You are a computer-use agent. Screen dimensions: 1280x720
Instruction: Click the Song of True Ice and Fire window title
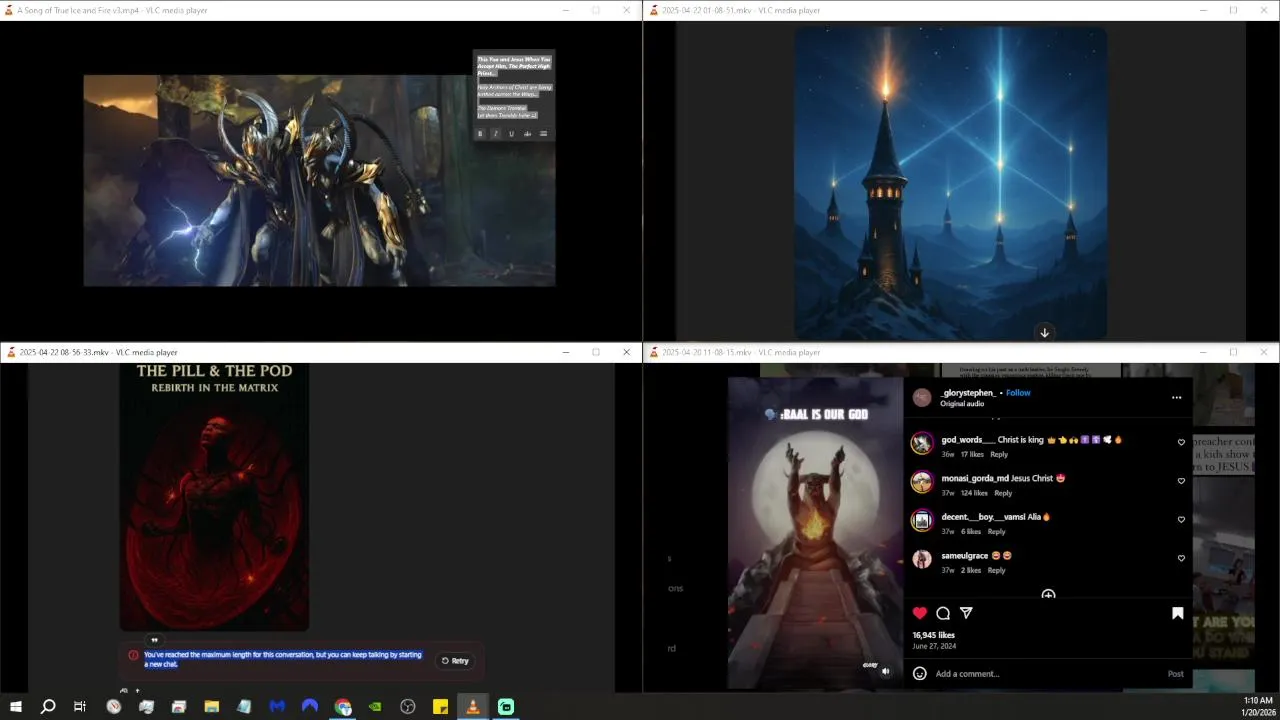coord(112,10)
